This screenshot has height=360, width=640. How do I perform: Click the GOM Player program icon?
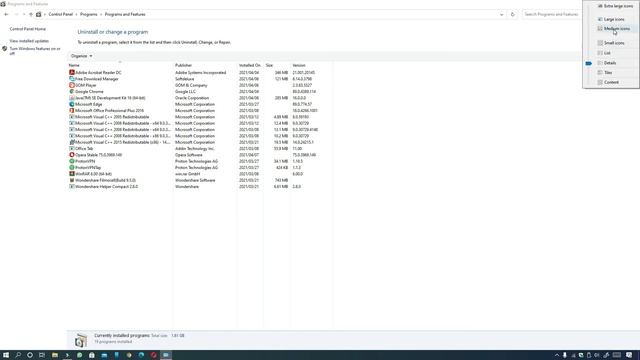[x=72, y=85]
